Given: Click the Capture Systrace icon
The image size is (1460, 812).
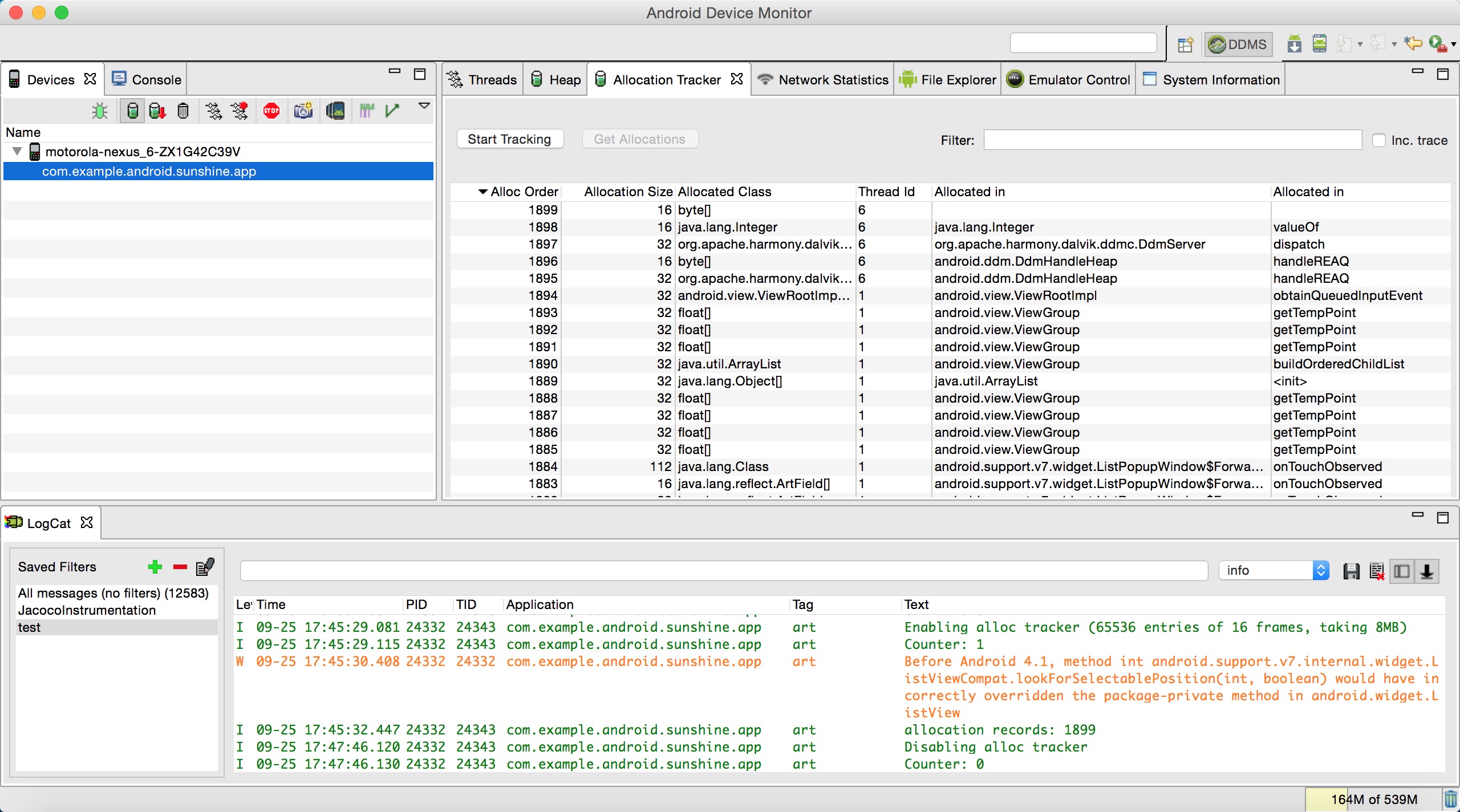Looking at the screenshot, I should tap(367, 111).
